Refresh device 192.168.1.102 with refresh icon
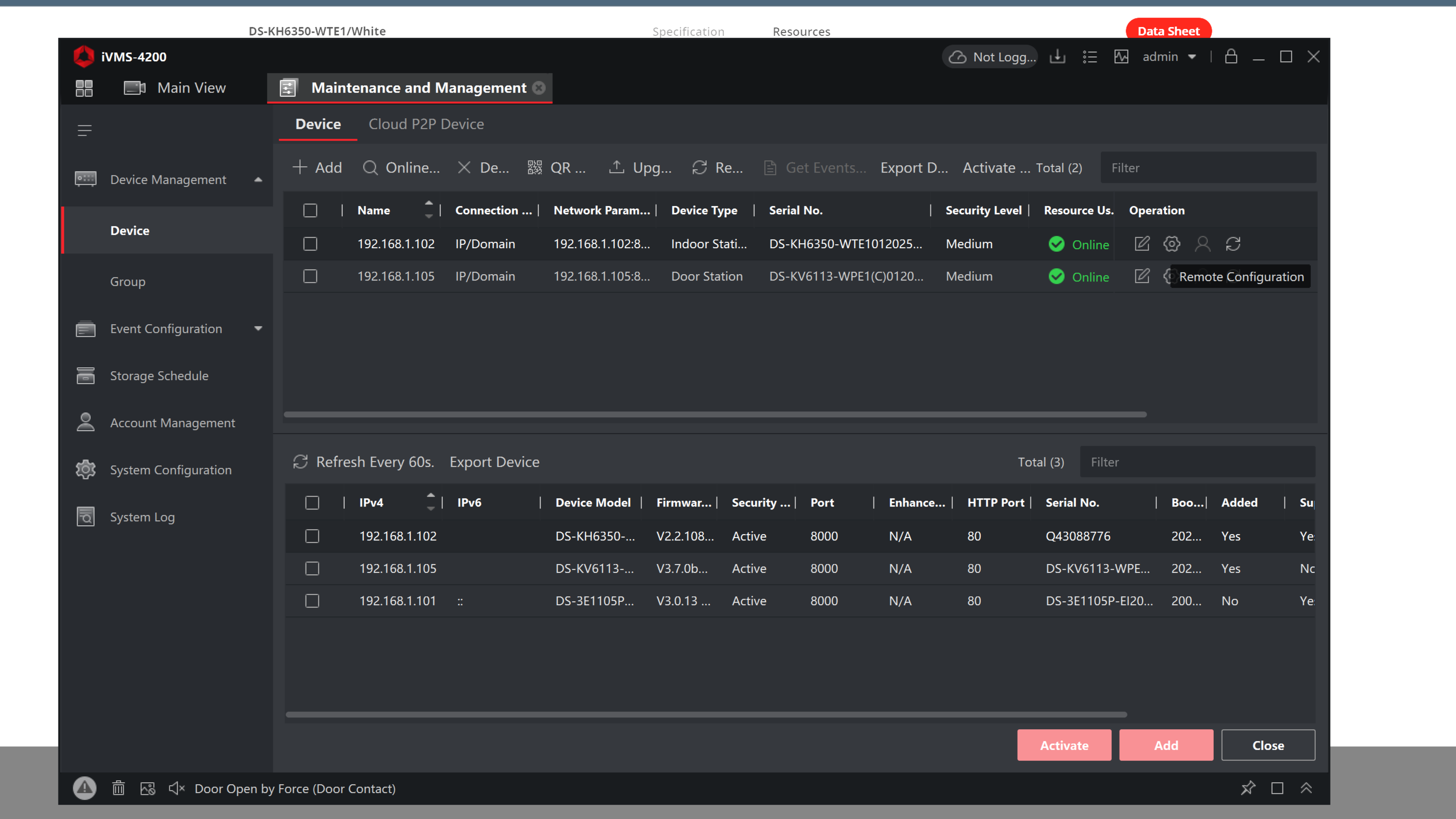Screen dimensions: 1456x819 (1233, 244)
